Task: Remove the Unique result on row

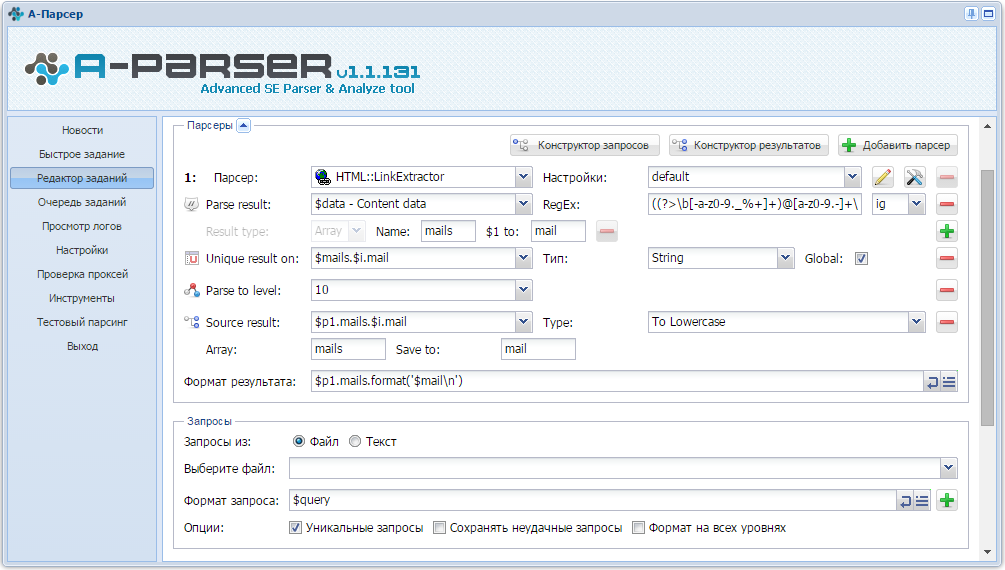Action: pos(947,258)
